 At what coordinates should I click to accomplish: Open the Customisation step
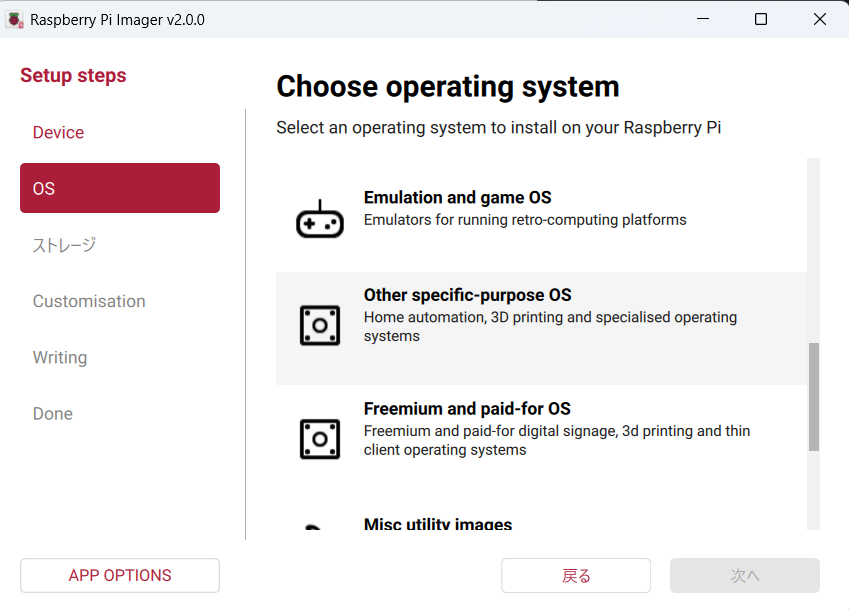point(89,301)
